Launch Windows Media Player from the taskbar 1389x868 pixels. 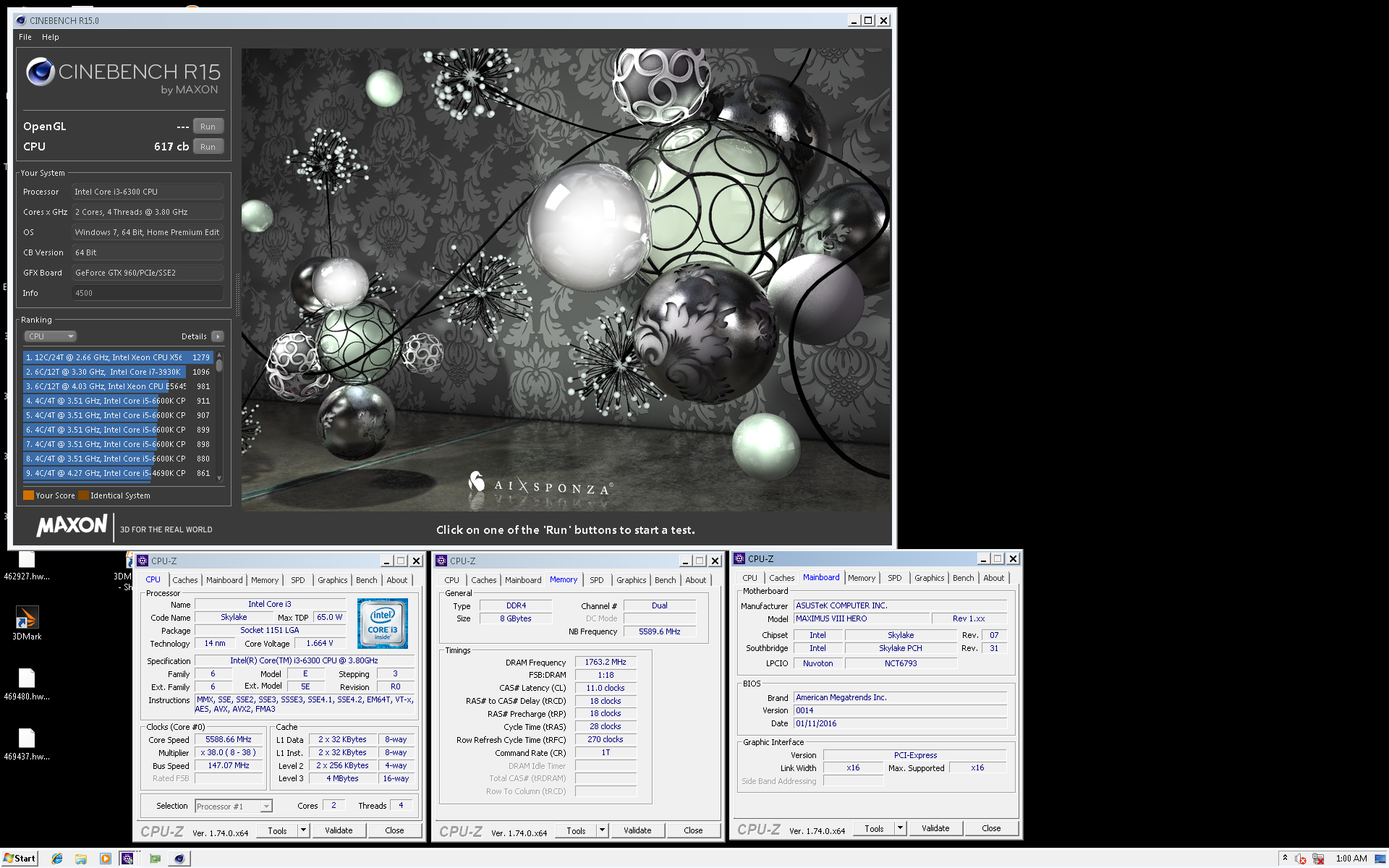(x=106, y=859)
